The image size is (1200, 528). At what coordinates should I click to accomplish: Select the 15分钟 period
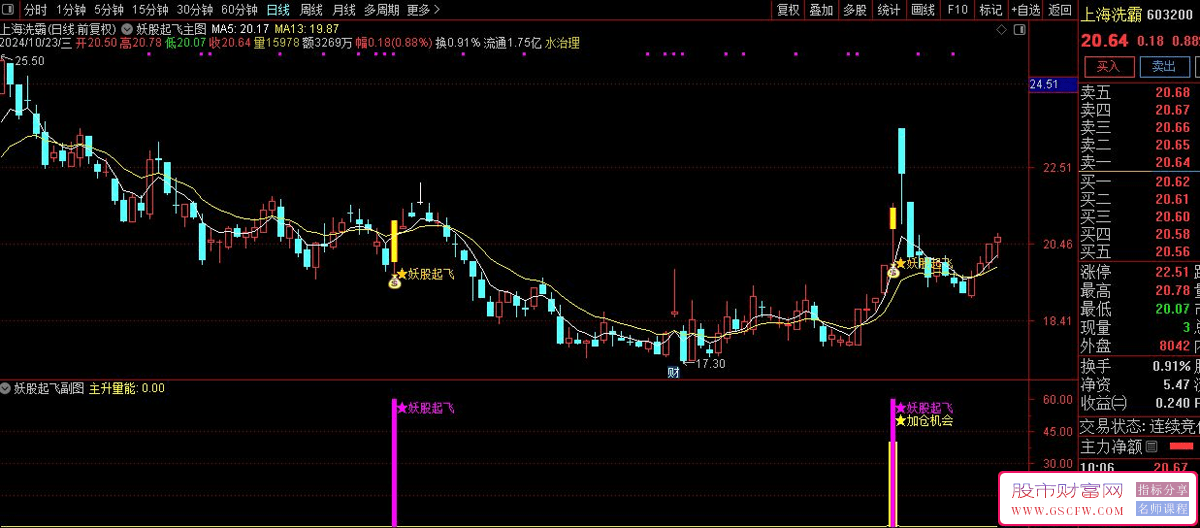tap(150, 10)
